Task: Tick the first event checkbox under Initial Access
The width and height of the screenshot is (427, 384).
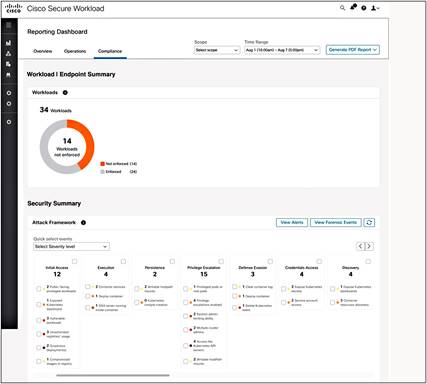Action: click(39, 289)
